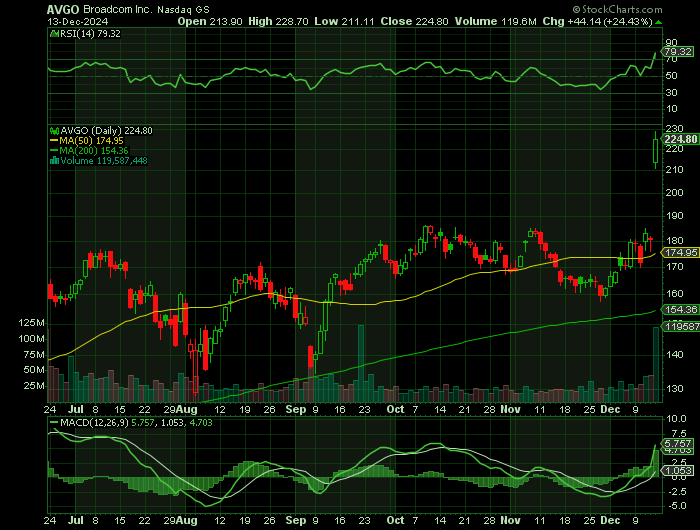
Task: Click the 5.757 MACD tag on right axis
Action: click(x=678, y=443)
